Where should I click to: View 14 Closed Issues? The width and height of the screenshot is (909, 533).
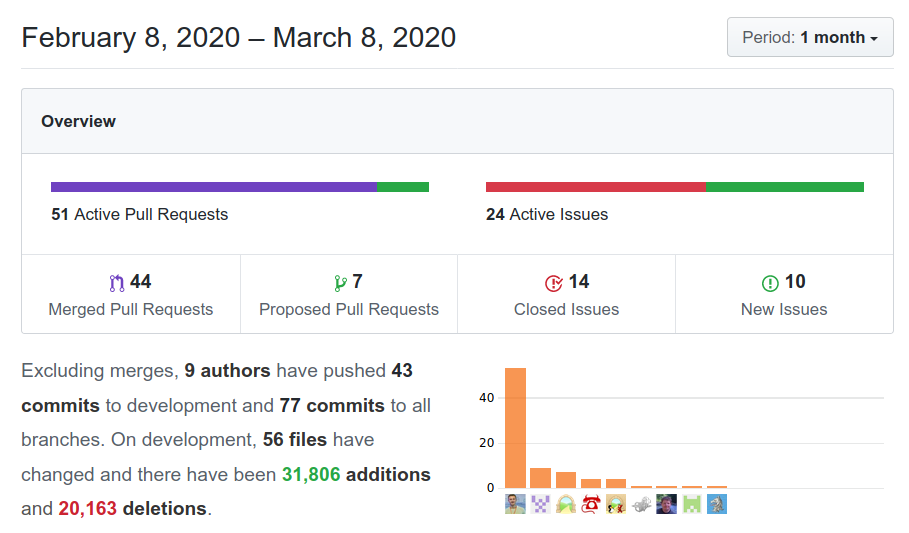(x=566, y=294)
